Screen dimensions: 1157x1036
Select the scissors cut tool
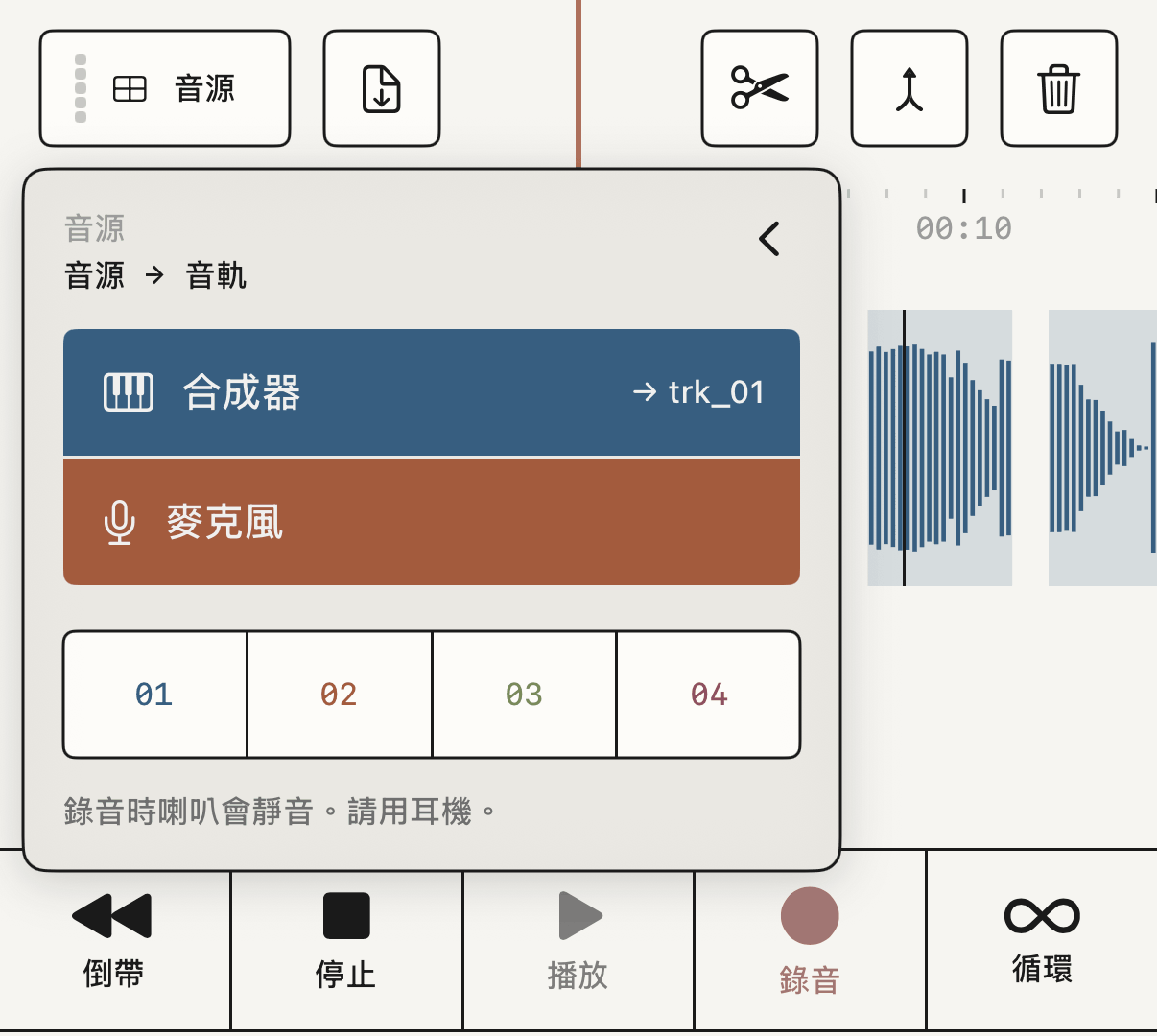(x=760, y=88)
